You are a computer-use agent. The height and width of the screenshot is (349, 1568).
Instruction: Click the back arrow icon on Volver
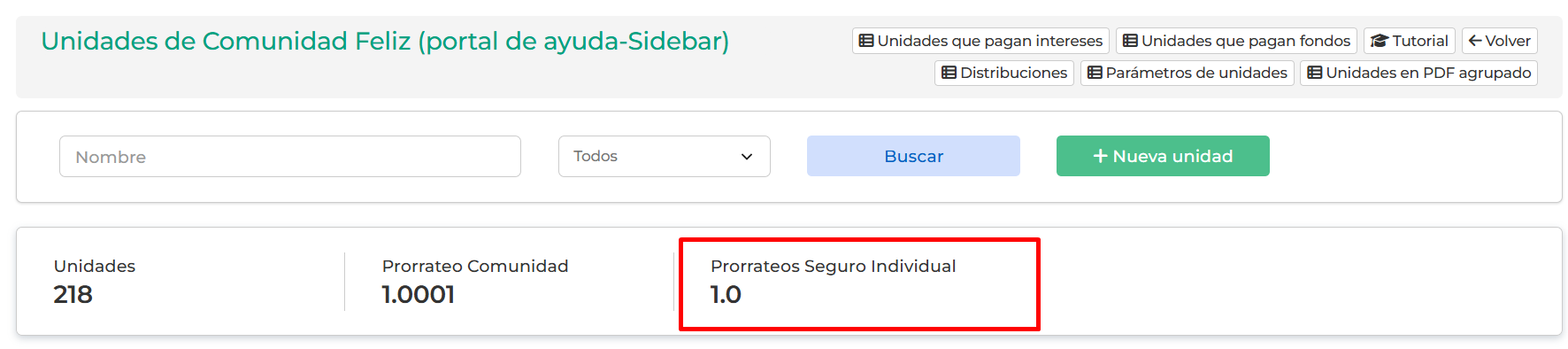(x=1475, y=41)
